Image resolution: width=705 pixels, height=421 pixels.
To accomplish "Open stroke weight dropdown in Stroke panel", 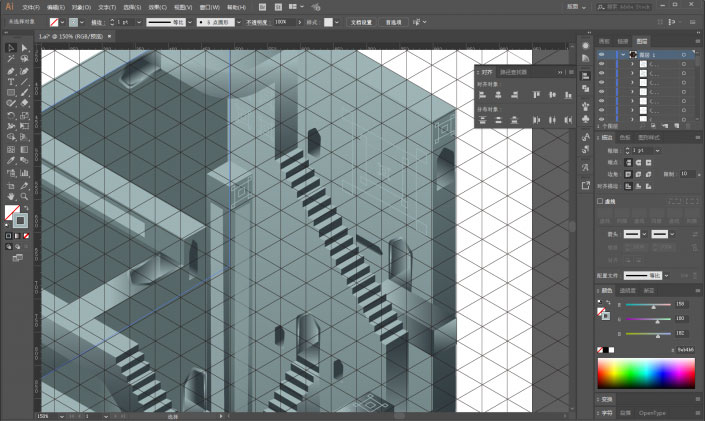I will tap(657, 151).
